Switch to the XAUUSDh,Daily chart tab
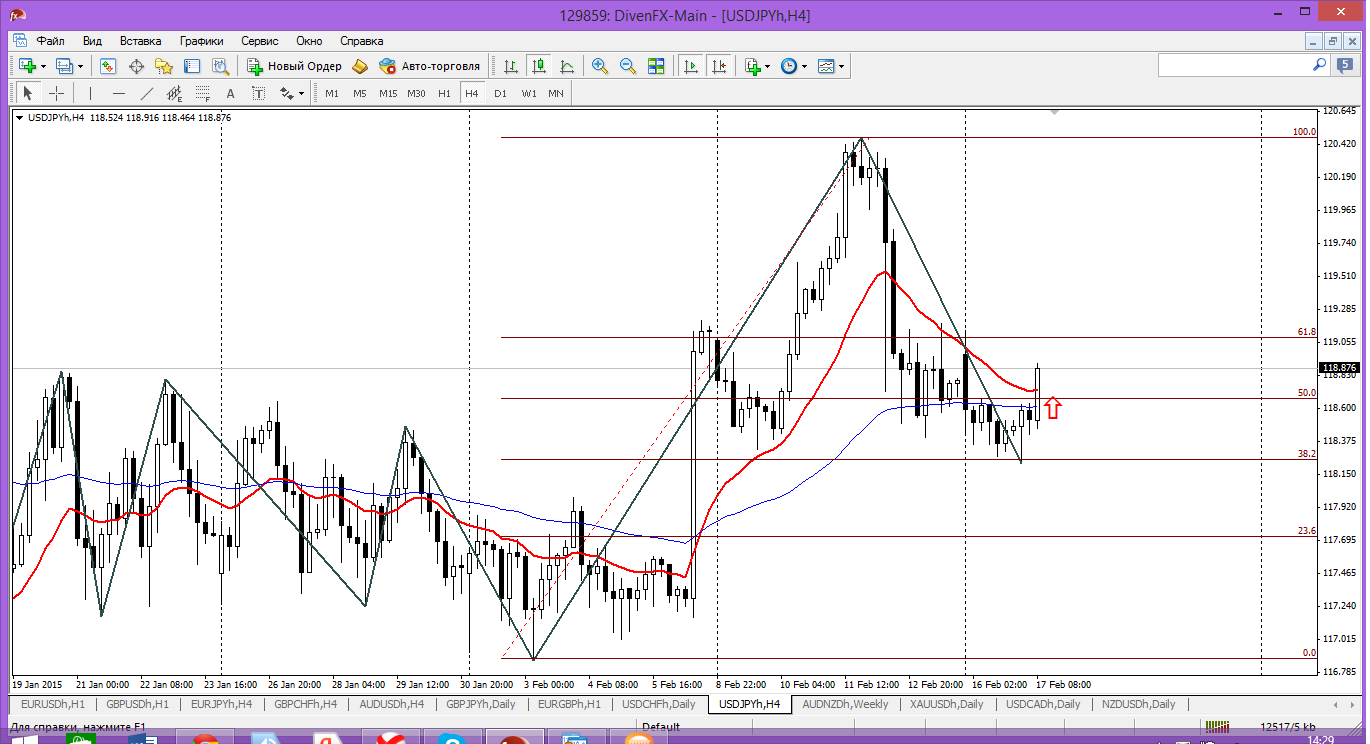Viewport: 1370px width, 744px height. tap(947, 704)
